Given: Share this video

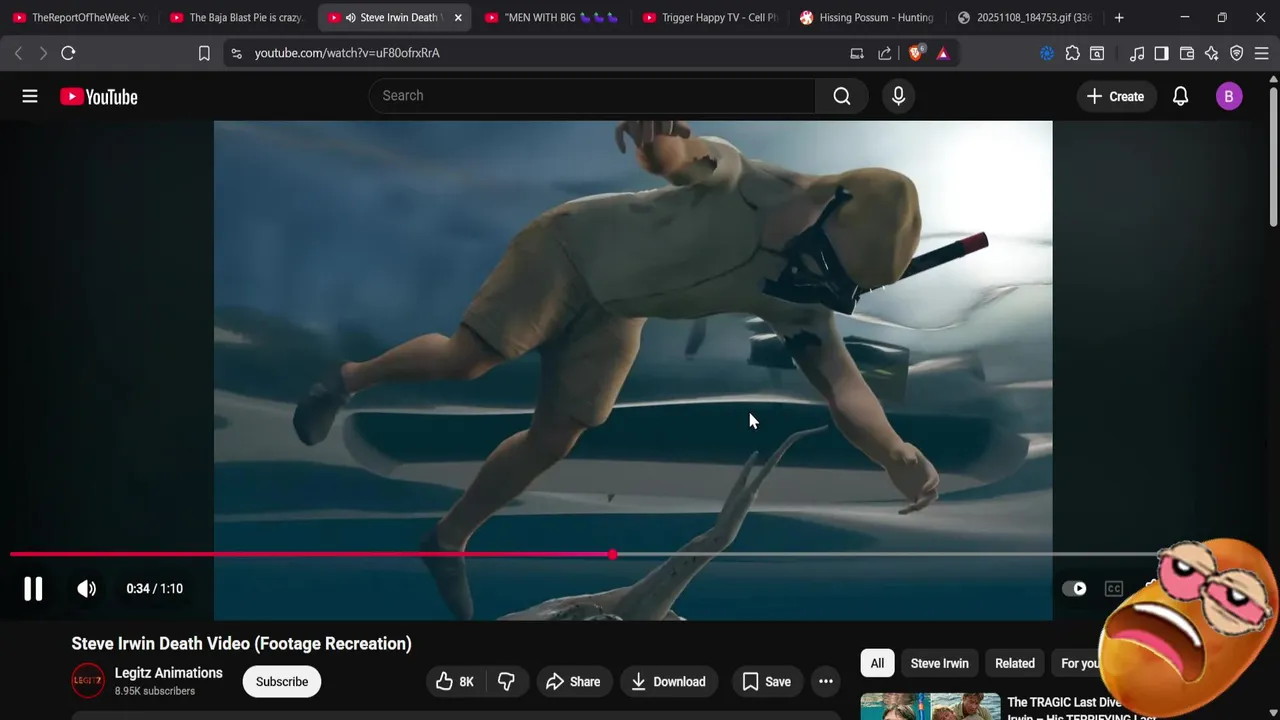Looking at the screenshot, I should click(573, 682).
